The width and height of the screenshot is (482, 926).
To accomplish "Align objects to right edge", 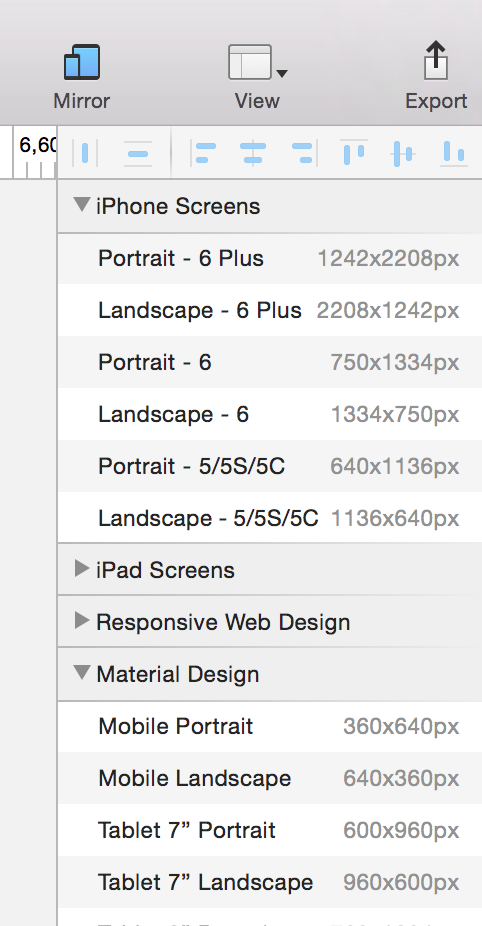I will tap(304, 154).
